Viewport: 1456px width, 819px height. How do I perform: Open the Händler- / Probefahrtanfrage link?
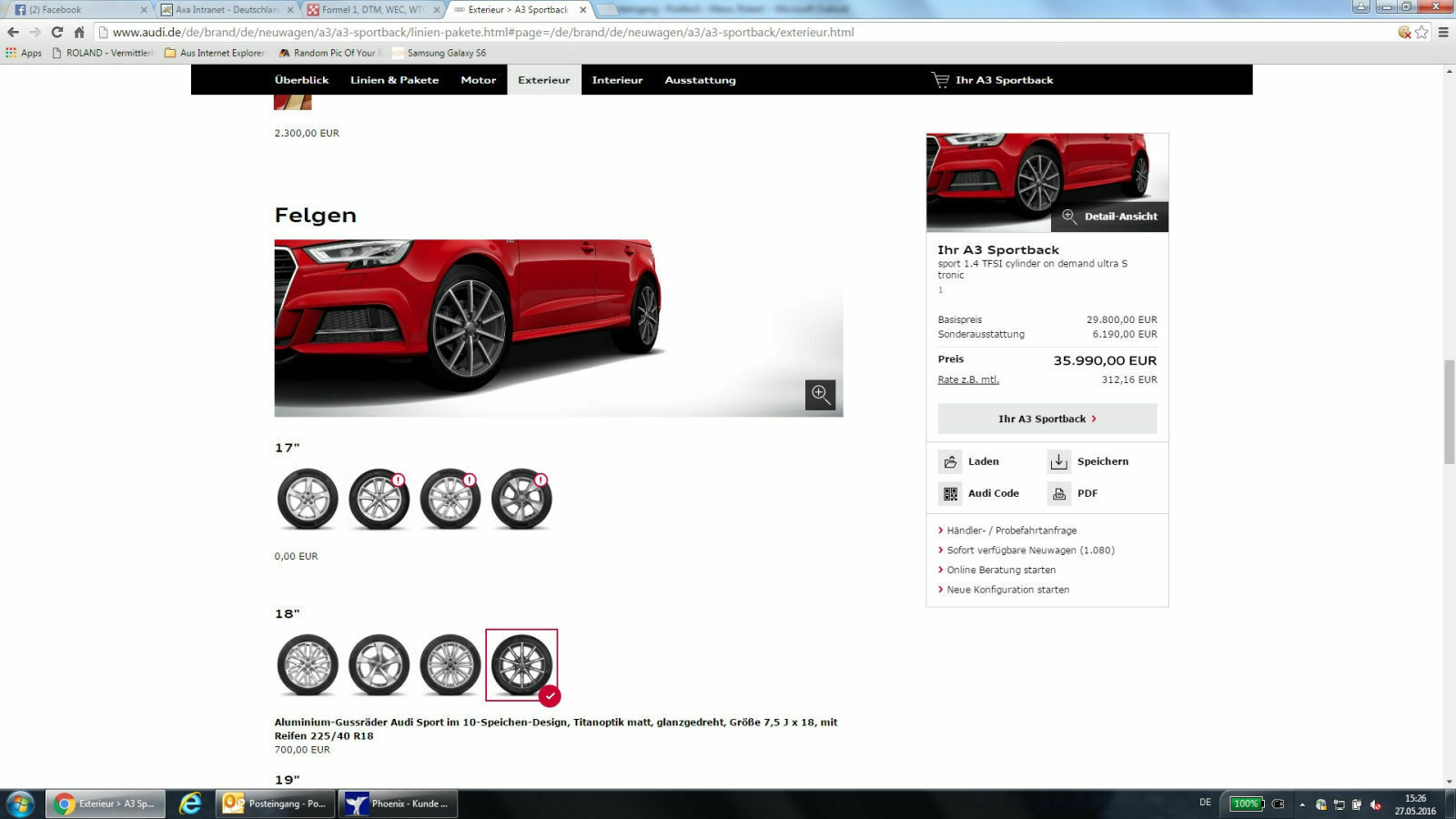coord(1010,530)
